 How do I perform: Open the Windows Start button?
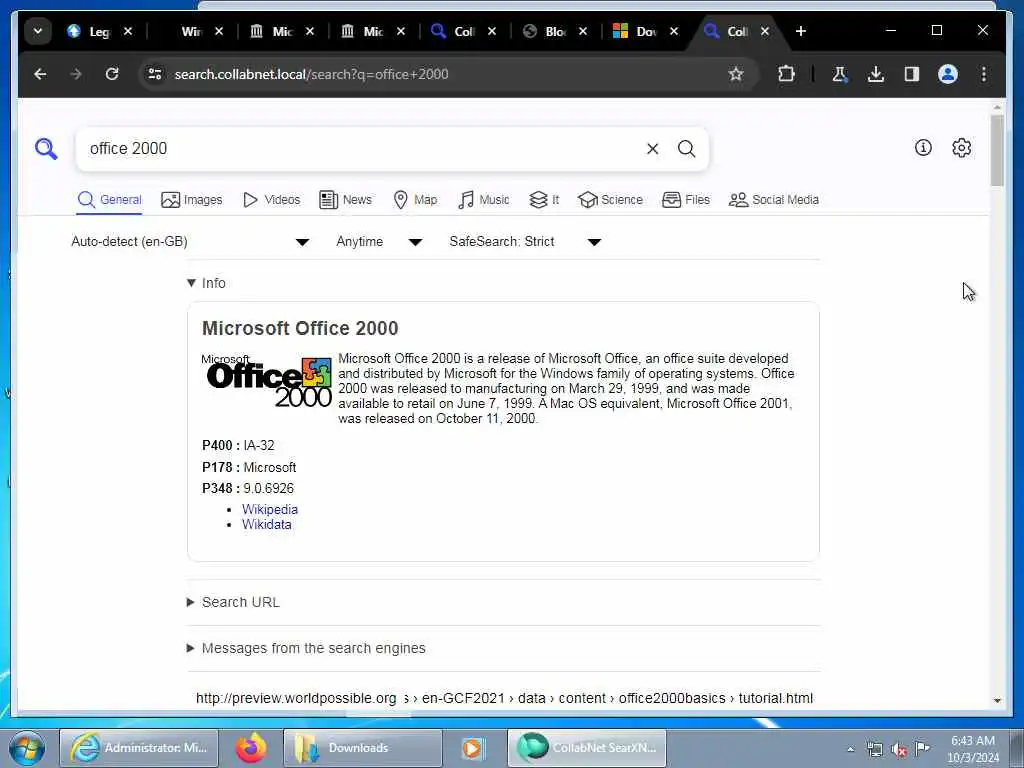click(27, 748)
